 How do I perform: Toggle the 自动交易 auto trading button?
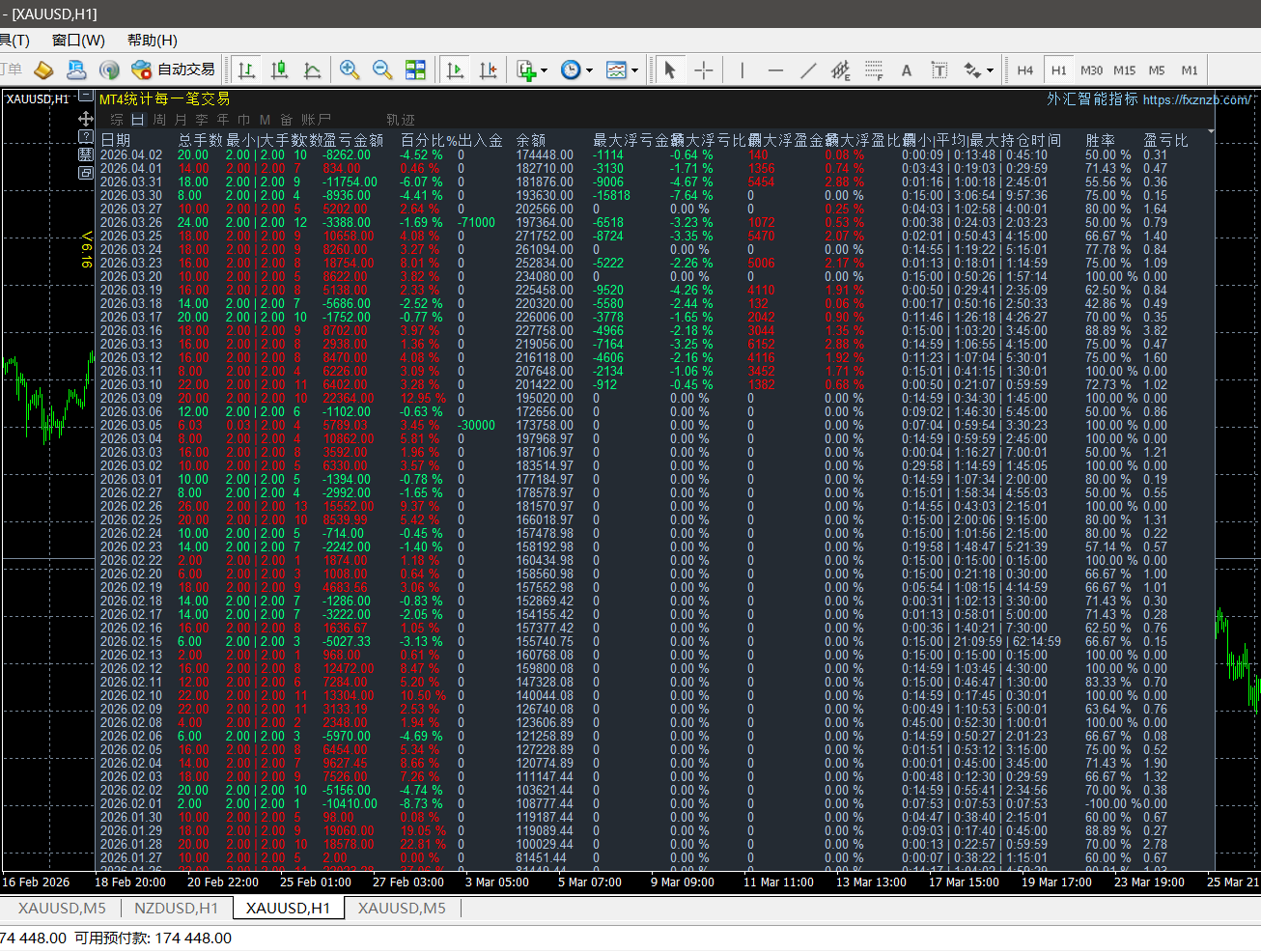click(x=174, y=70)
